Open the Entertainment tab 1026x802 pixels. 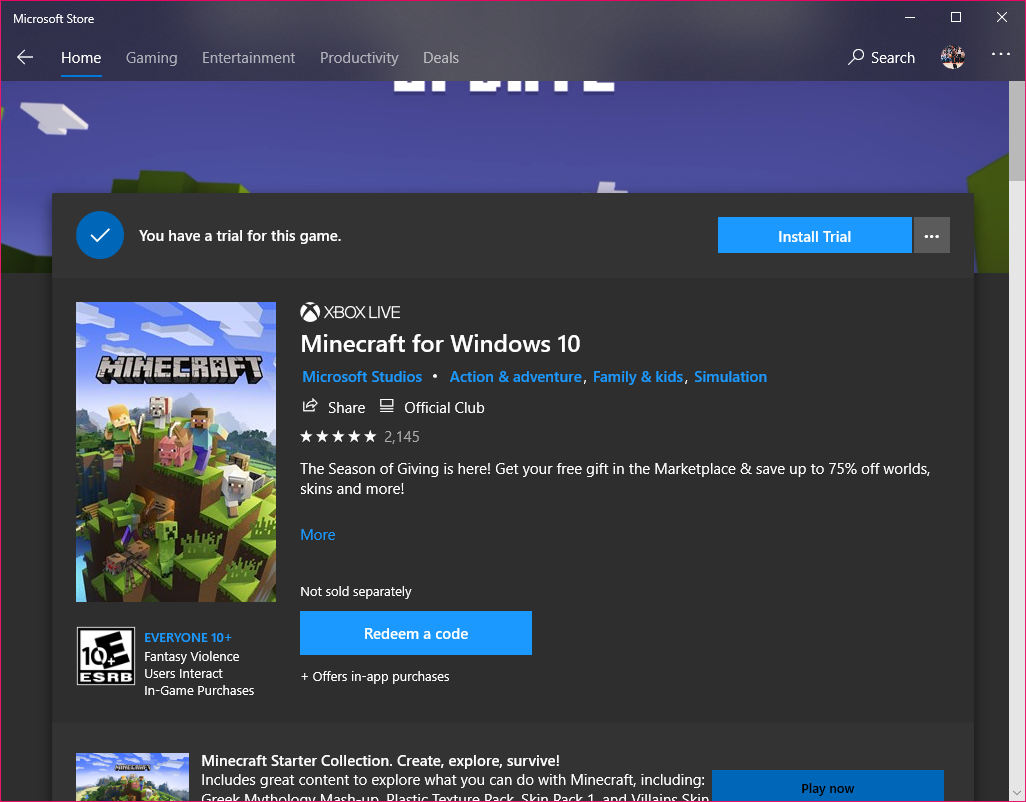[x=248, y=58]
